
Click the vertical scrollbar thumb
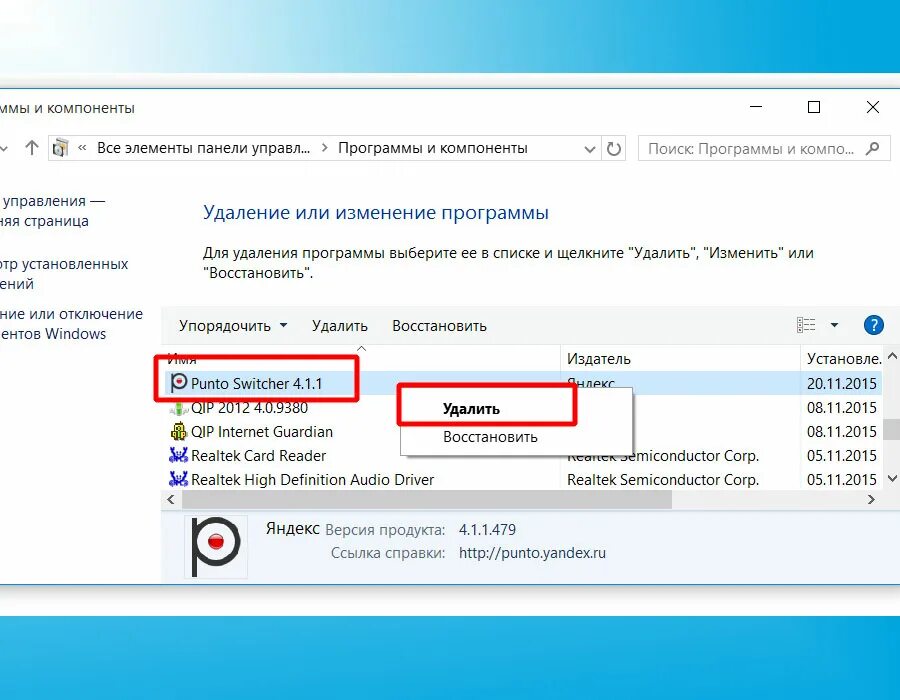[x=891, y=429]
